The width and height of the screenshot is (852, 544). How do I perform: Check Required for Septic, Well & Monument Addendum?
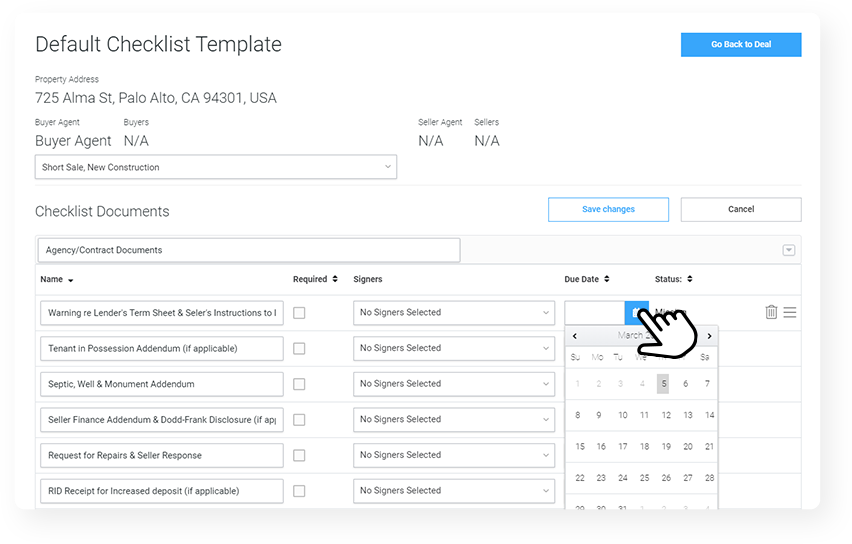coord(299,384)
